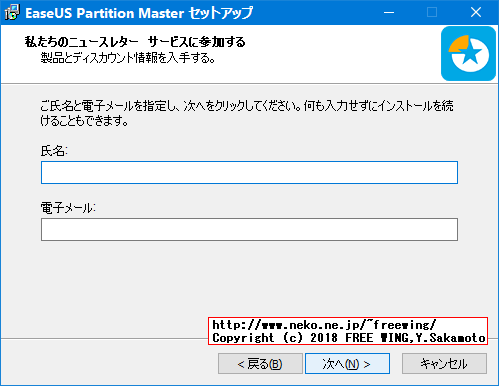Proceed with the 次へ(N) button

(347, 364)
